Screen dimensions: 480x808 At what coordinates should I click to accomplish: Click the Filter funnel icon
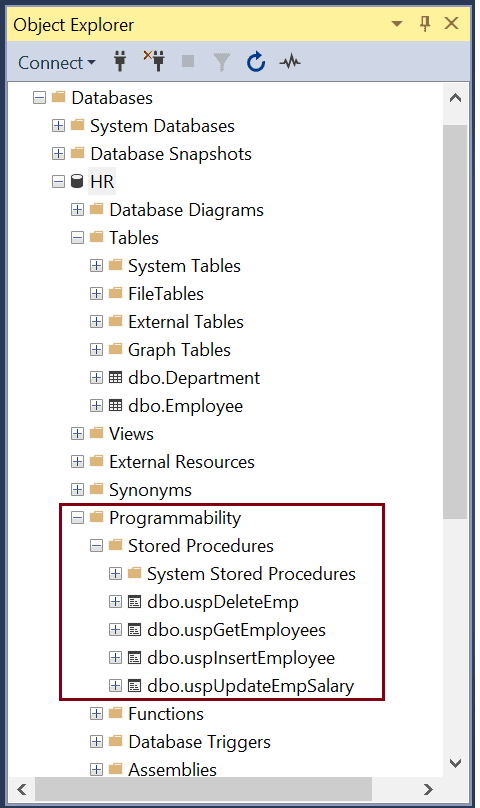(222, 62)
